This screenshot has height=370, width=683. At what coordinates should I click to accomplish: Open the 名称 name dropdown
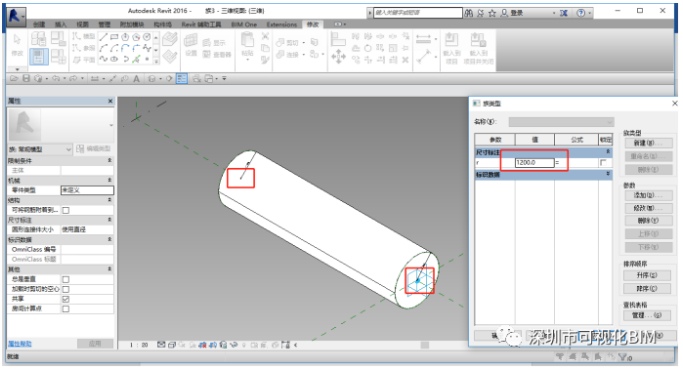click(x=561, y=122)
